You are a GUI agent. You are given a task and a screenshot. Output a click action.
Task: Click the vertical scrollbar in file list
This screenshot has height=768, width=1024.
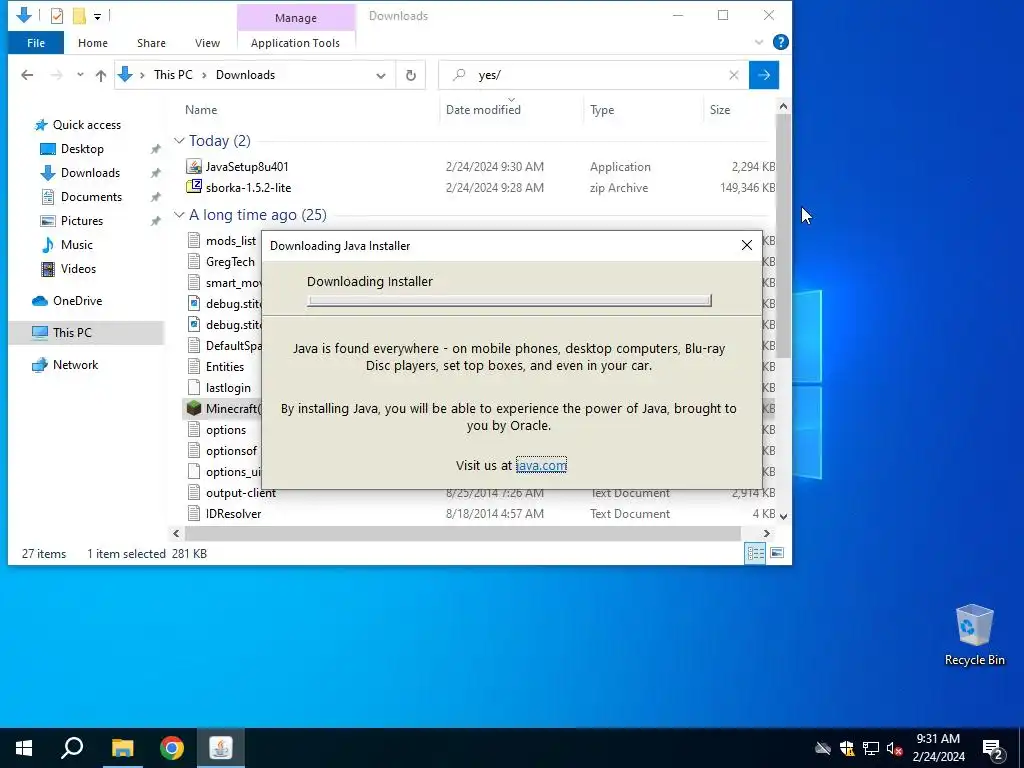783,235
